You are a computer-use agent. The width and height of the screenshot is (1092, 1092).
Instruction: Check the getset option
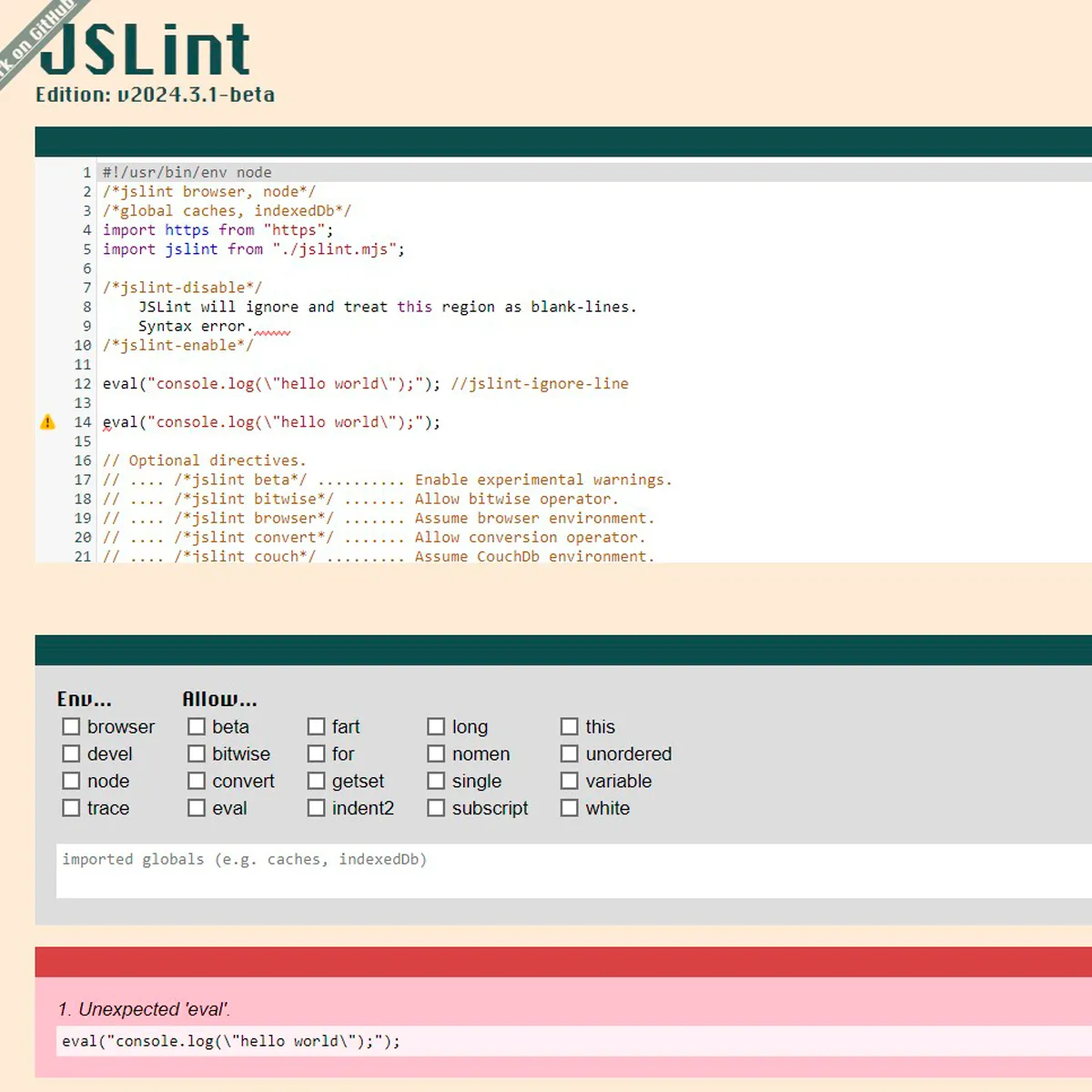316,781
